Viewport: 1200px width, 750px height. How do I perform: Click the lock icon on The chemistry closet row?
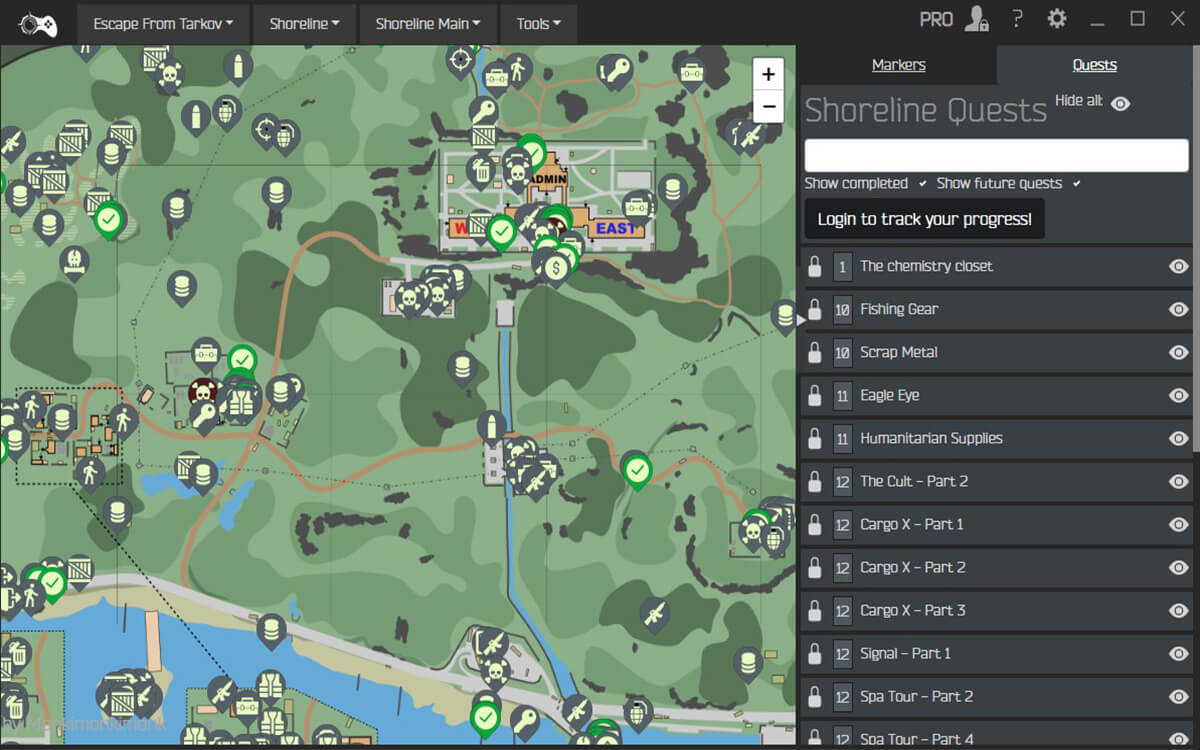[815, 266]
